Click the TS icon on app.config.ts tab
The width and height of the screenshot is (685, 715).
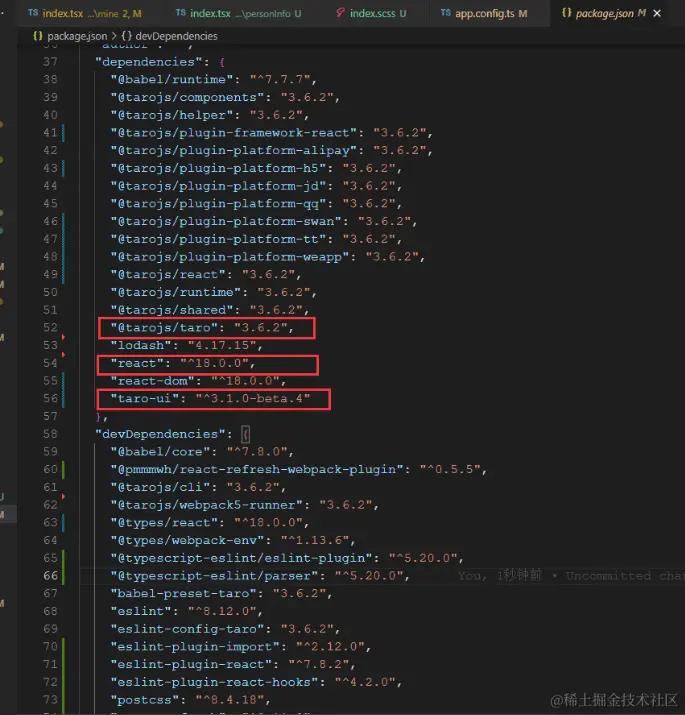pyautogui.click(x=446, y=13)
